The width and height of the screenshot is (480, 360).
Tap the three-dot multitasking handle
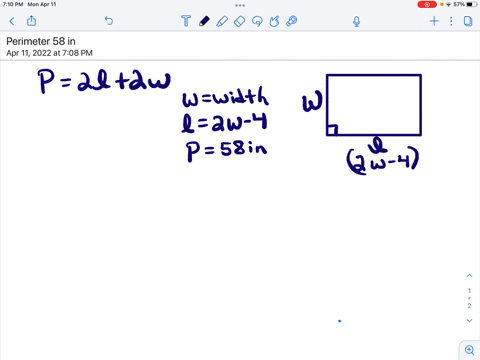240,5
